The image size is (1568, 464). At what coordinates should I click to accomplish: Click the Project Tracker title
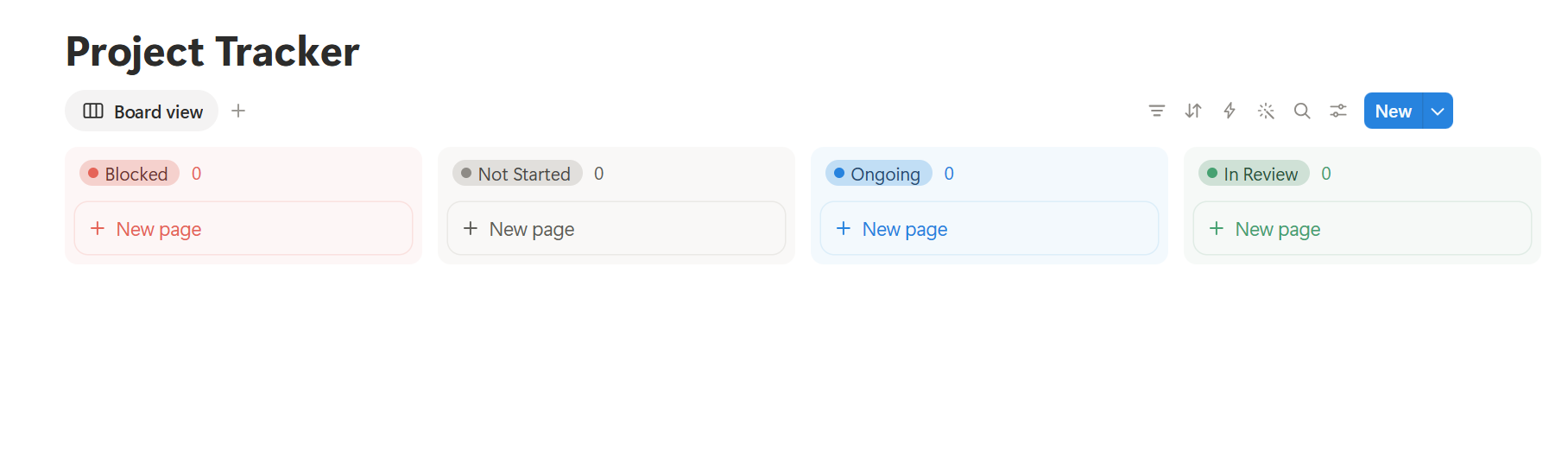212,52
